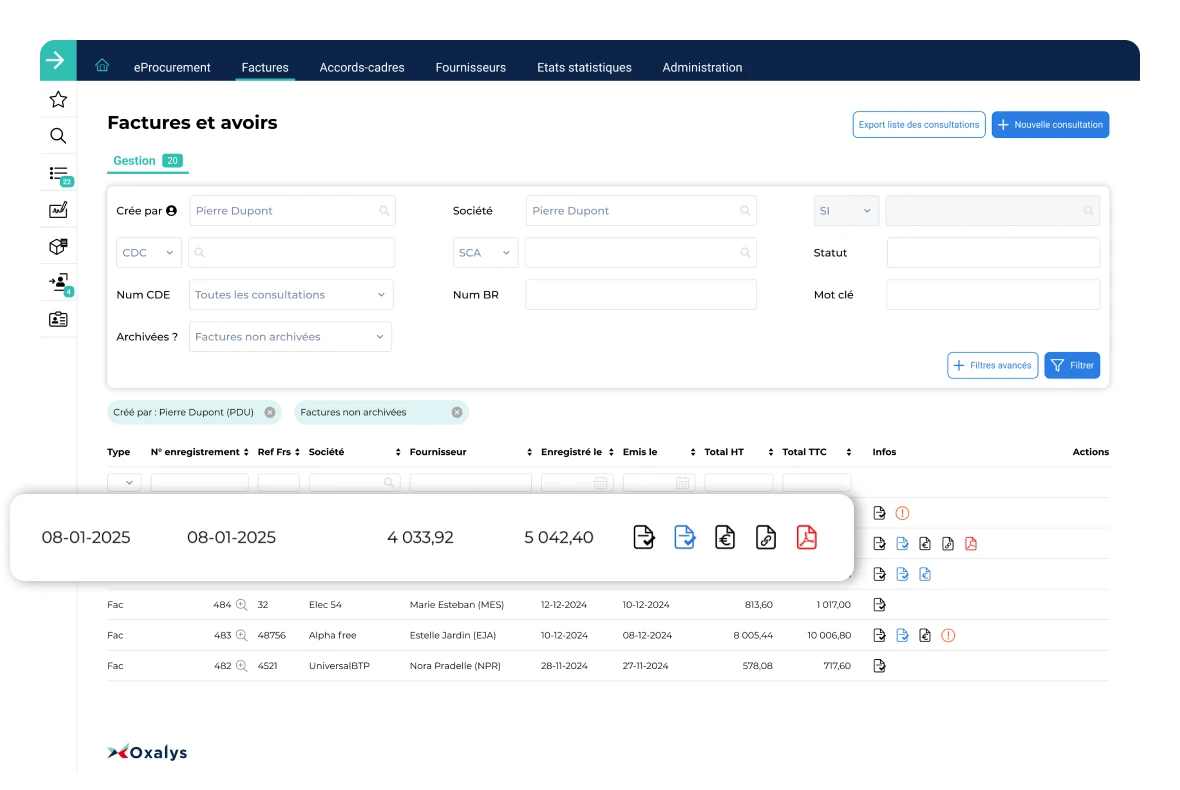
Task: Click the document icon in row 484
Action: pos(879,605)
